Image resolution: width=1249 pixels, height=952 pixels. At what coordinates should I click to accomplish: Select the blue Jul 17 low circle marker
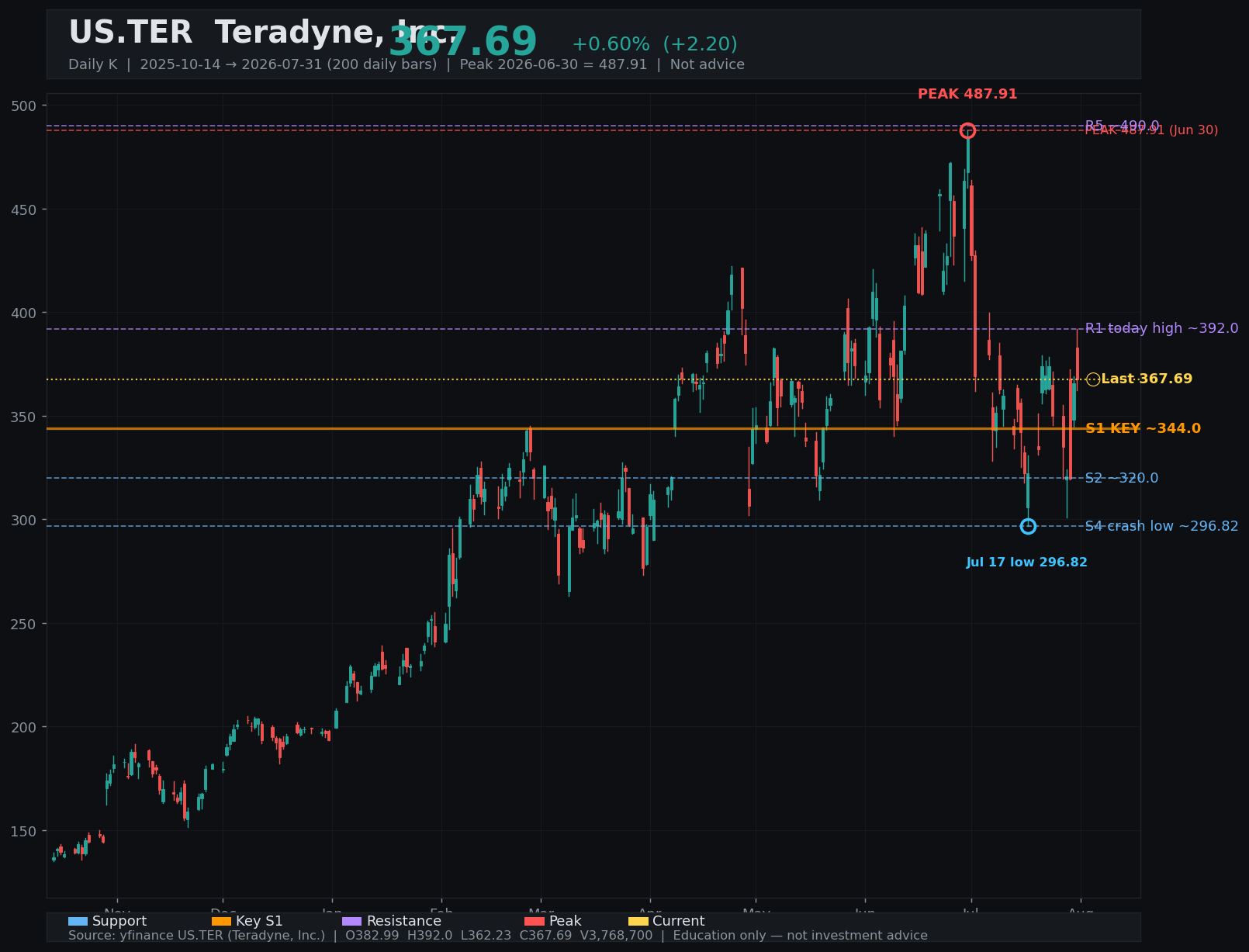tap(1028, 526)
